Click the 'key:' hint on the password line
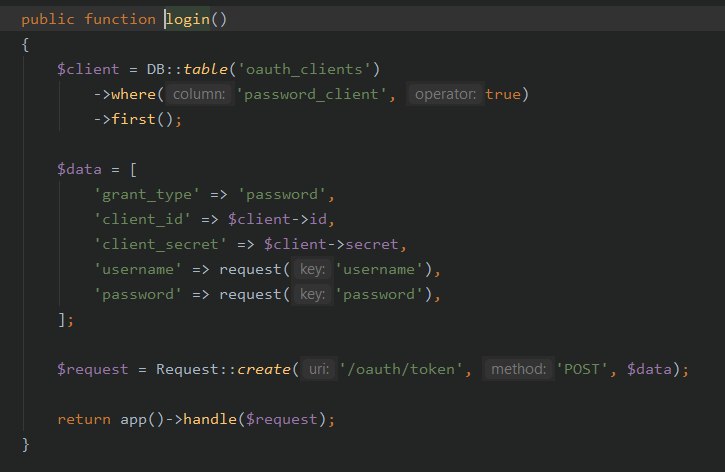Screen dimensions: 725x472 pos(313,294)
